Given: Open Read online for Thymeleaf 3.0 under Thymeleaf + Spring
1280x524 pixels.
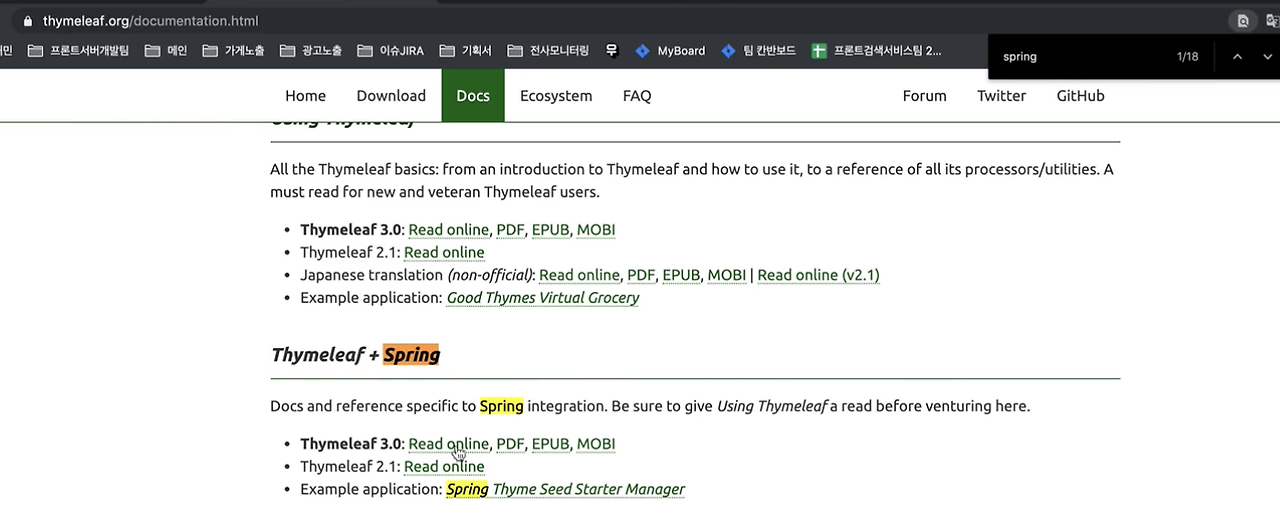Looking at the screenshot, I should click(448, 444).
